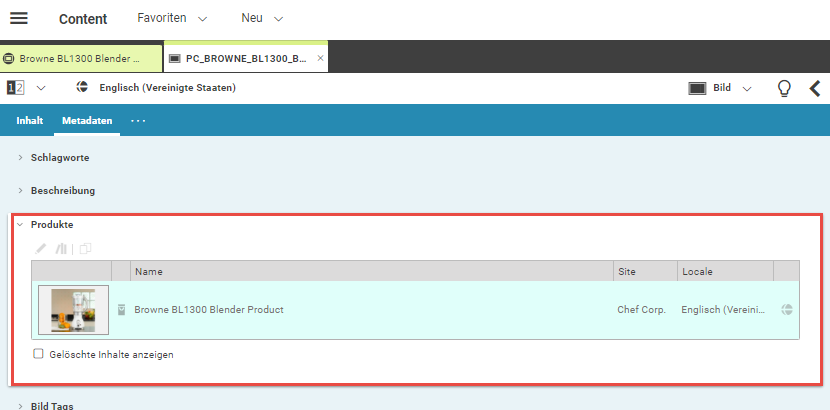The width and height of the screenshot is (830, 410).
Task: Click the library icon in Produkte toolbar
Action: 62,248
